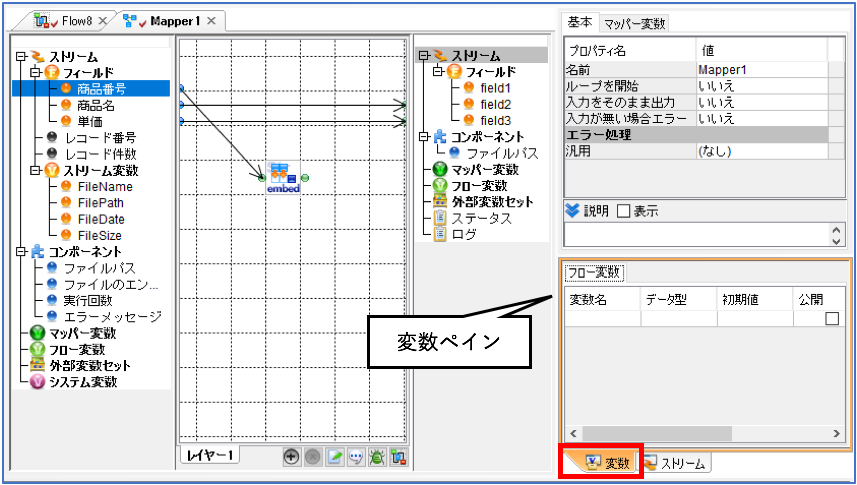Select 実行回数 component item

click(87, 300)
